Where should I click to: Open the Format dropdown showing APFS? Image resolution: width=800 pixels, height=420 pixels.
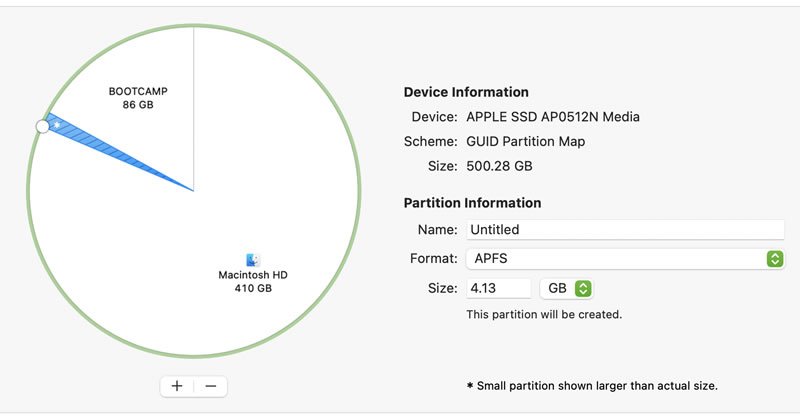[625, 259]
